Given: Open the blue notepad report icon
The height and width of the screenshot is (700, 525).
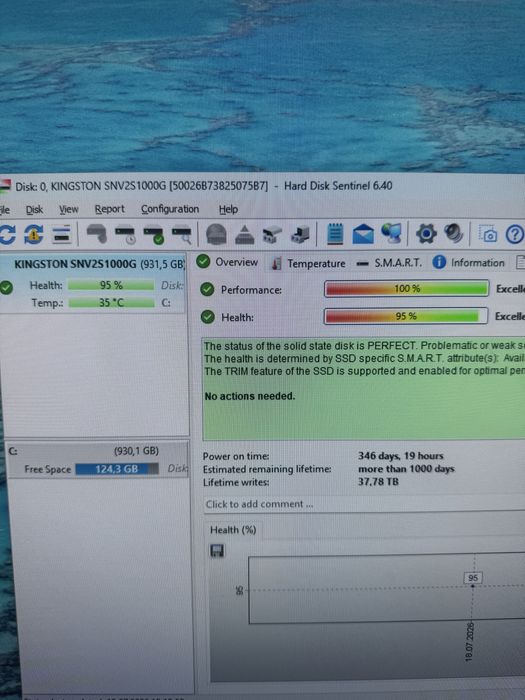Looking at the screenshot, I should [x=335, y=233].
